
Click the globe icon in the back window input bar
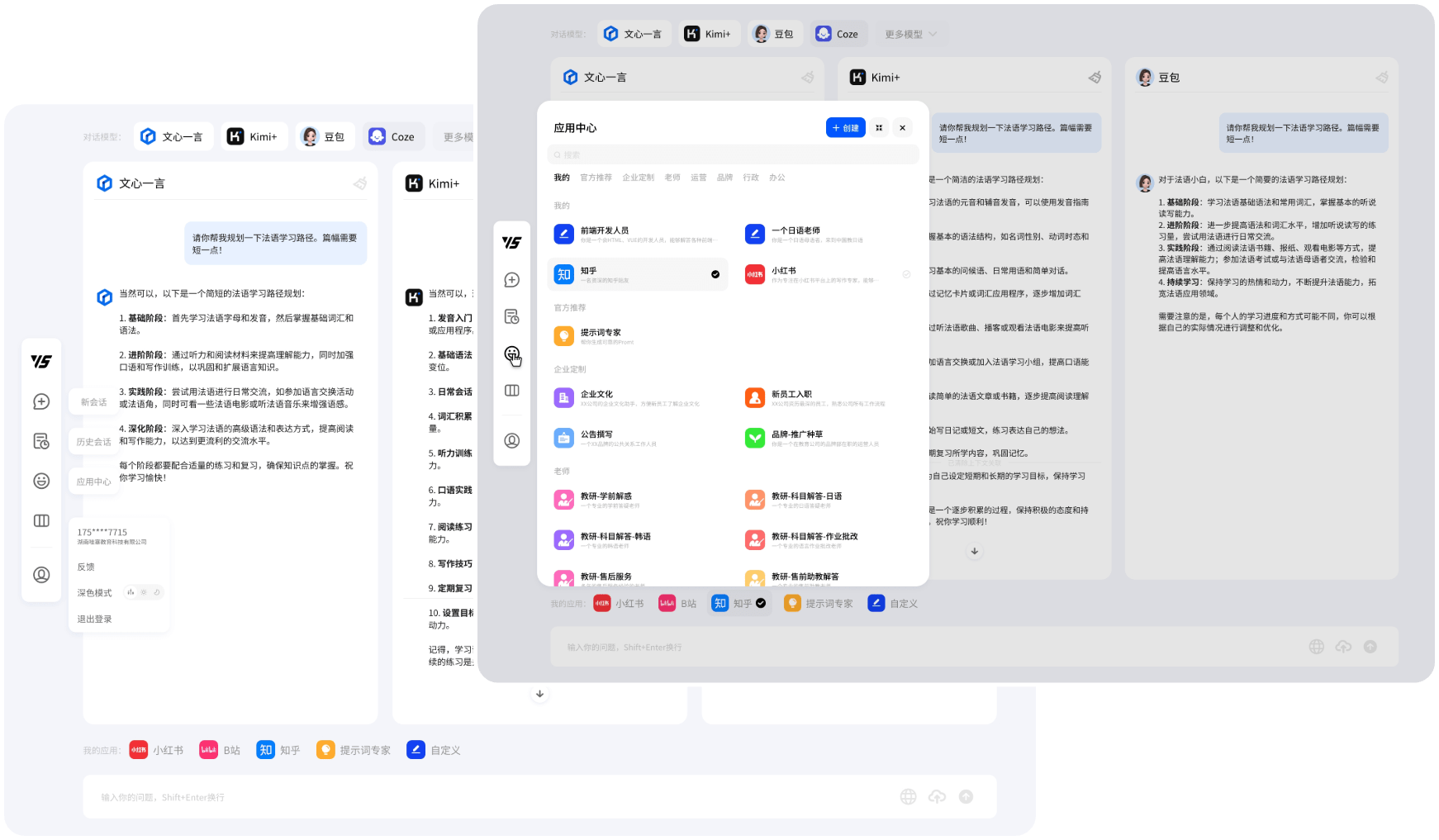(x=909, y=796)
